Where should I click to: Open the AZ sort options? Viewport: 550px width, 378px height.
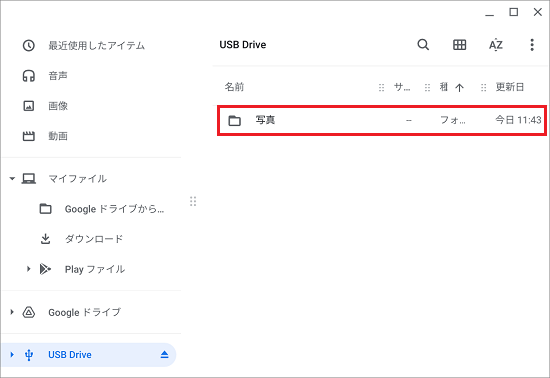point(496,45)
